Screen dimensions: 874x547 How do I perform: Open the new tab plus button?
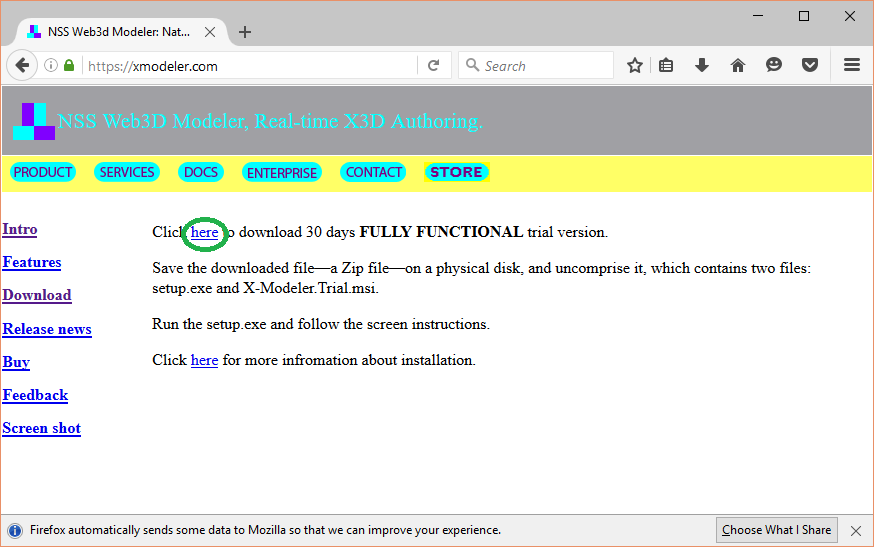point(245,32)
